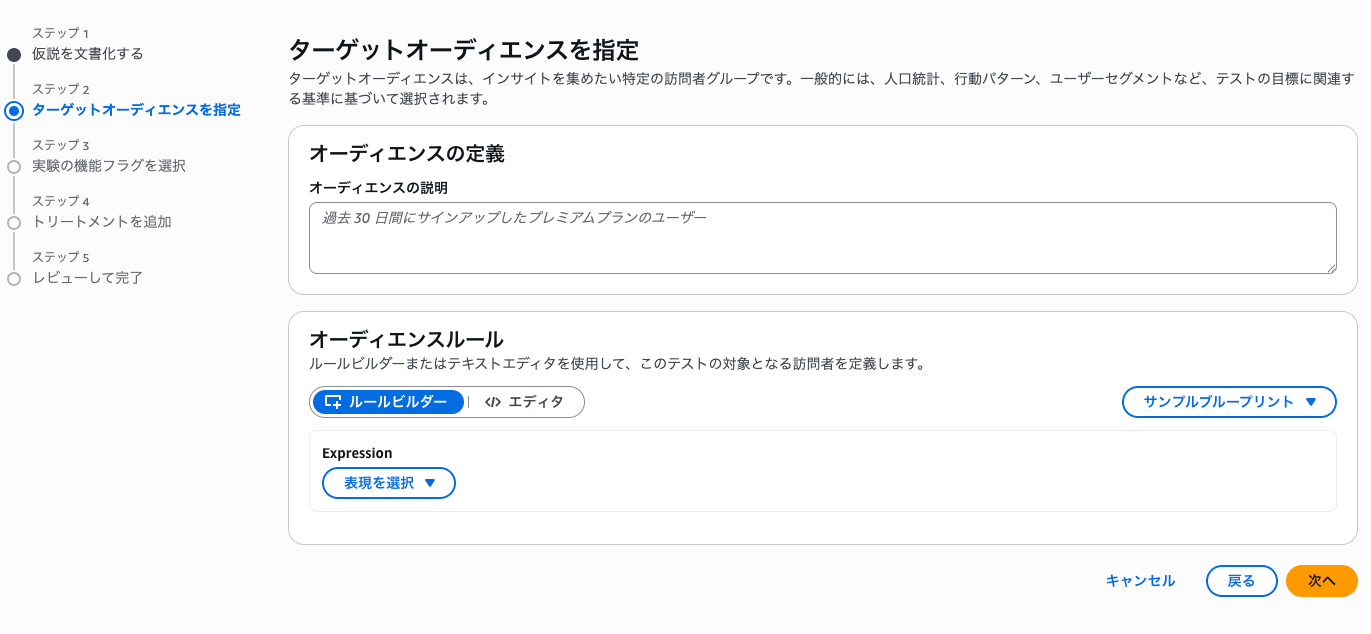Screen dimensions: 1371x634
Task: Open the 表現を選択 dropdown
Action: (389, 483)
